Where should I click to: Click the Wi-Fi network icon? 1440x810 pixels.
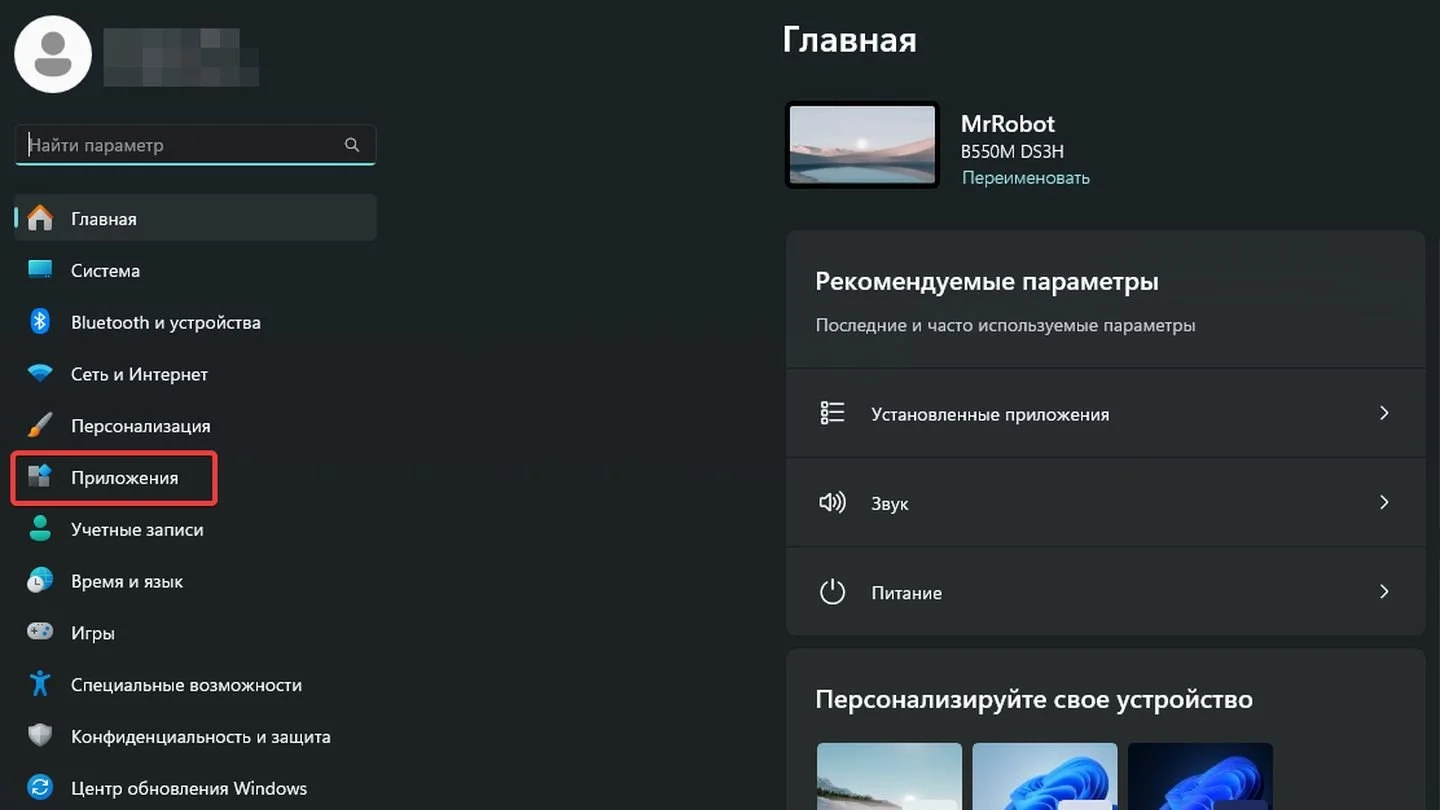click(x=40, y=374)
